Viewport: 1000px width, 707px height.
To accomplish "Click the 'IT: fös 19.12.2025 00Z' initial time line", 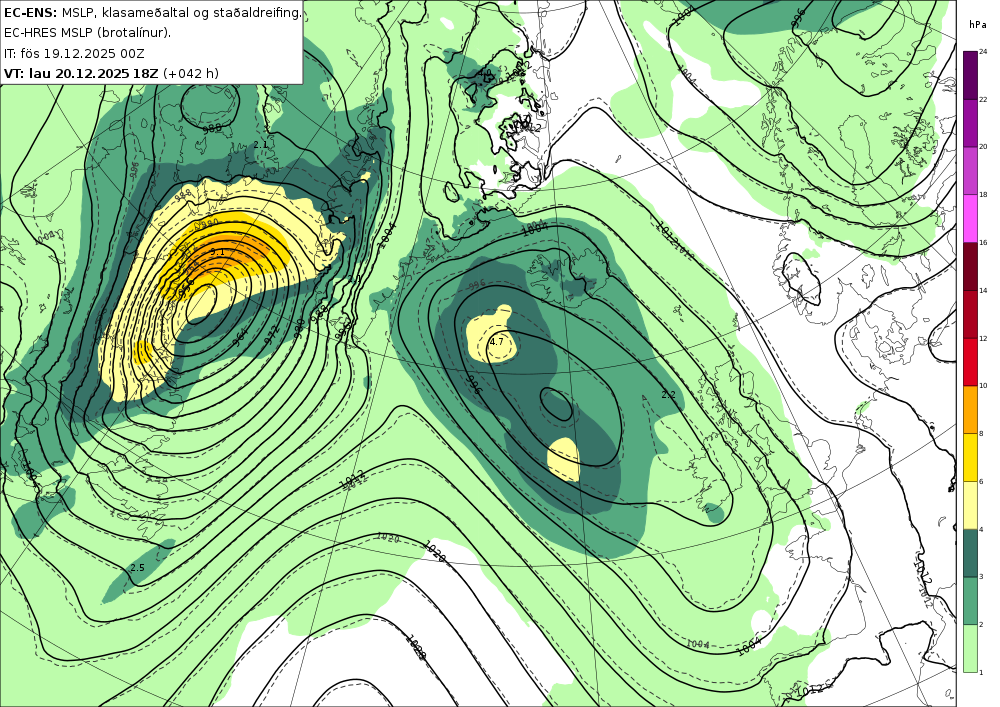I will [74, 53].
